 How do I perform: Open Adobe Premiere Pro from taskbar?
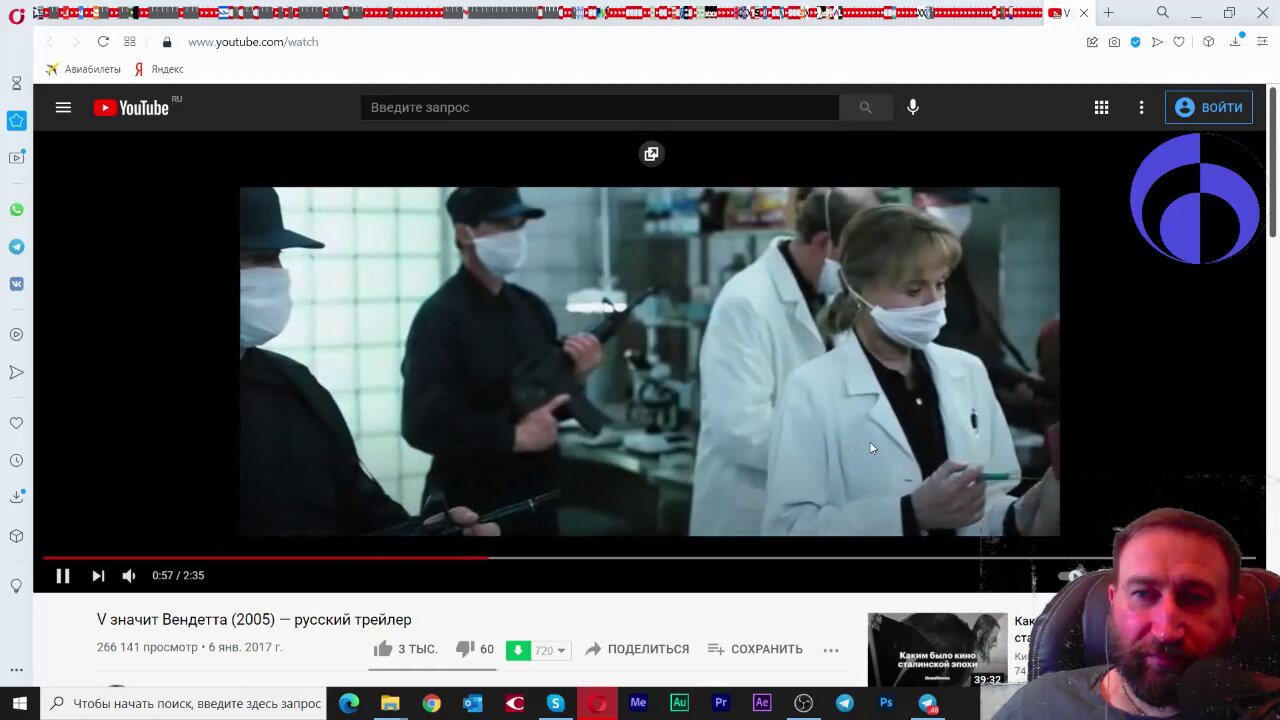[720, 703]
